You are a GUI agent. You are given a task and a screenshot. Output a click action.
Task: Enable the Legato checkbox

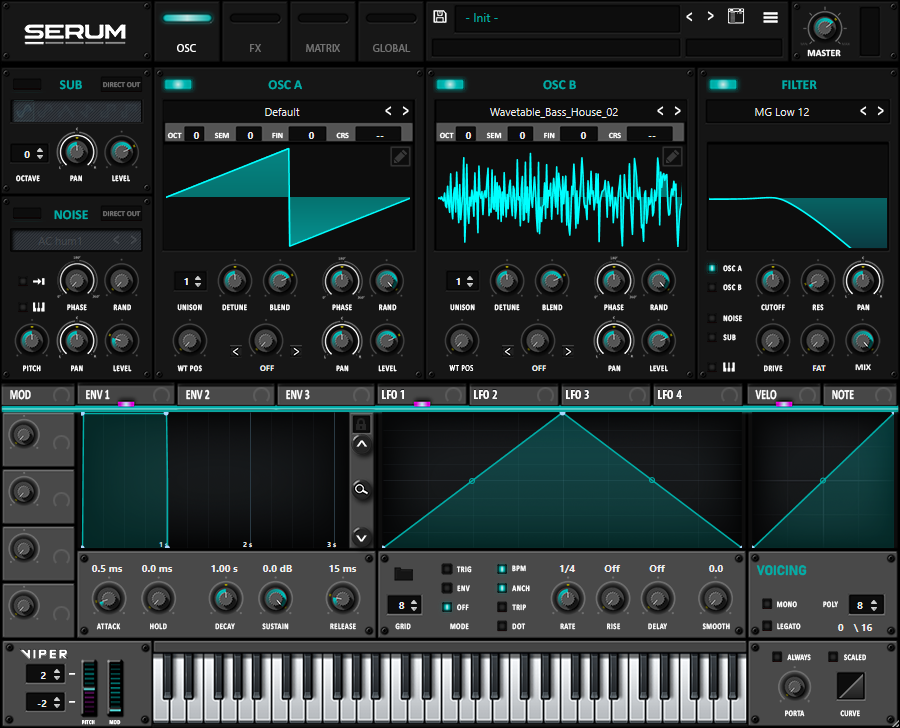click(767, 626)
